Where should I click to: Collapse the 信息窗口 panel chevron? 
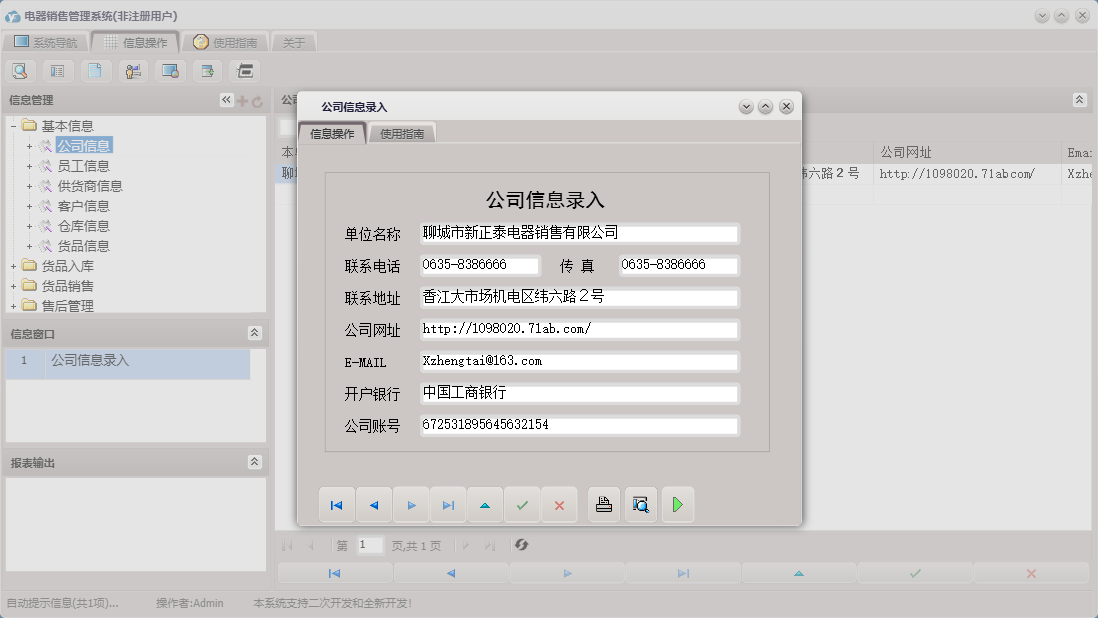tap(256, 333)
